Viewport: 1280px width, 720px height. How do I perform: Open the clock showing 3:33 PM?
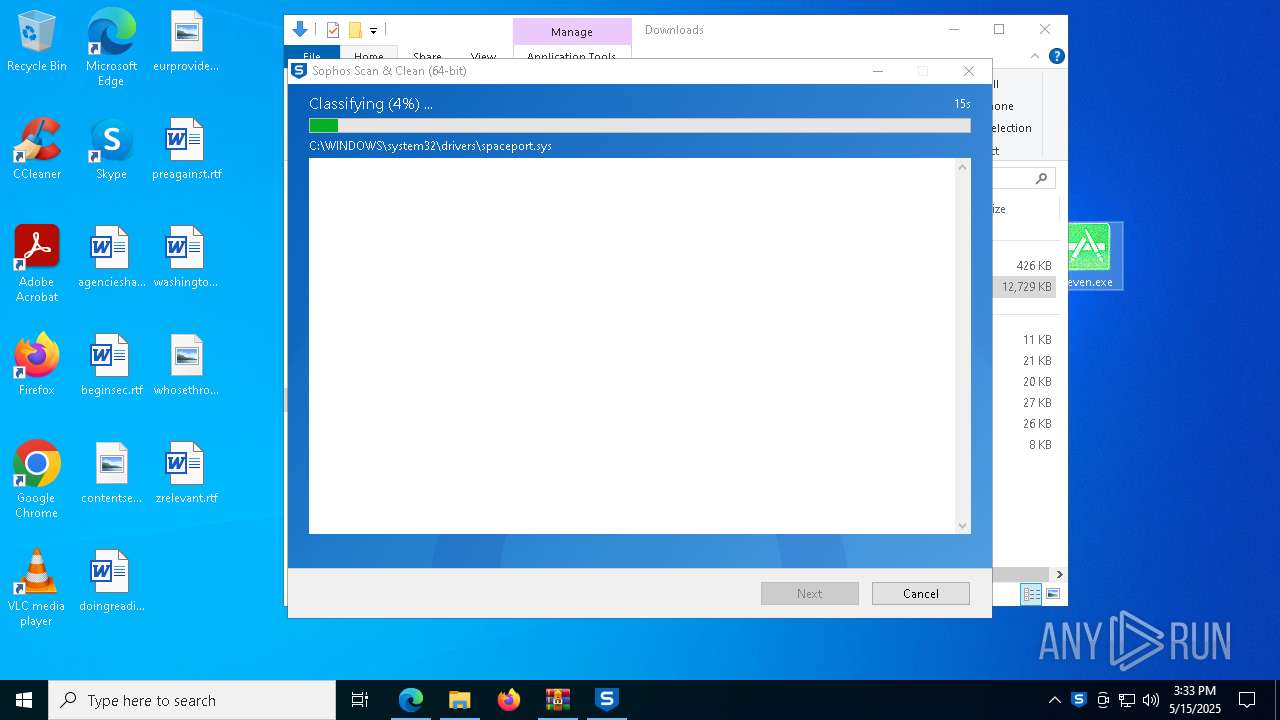[x=1195, y=699]
